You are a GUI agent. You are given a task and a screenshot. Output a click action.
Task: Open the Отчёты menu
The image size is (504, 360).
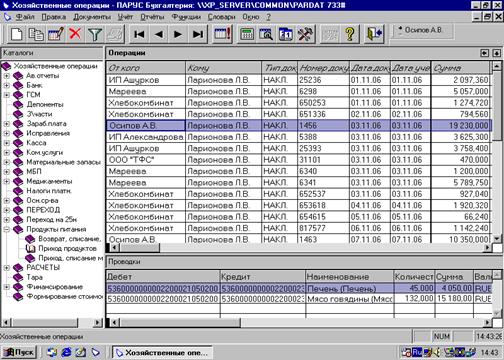click(x=152, y=17)
